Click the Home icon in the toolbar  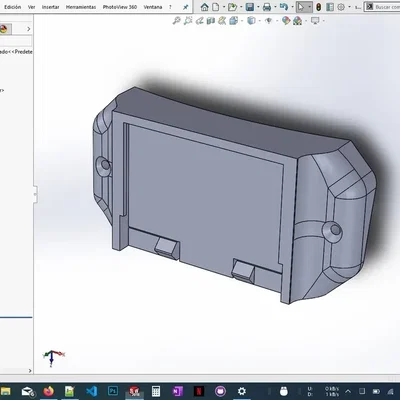(205, 7)
